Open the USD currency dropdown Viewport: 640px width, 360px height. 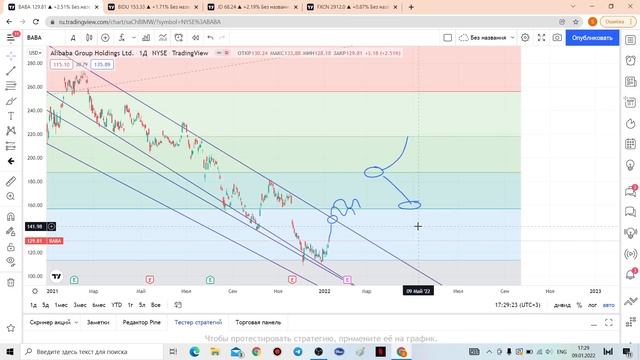(35, 53)
